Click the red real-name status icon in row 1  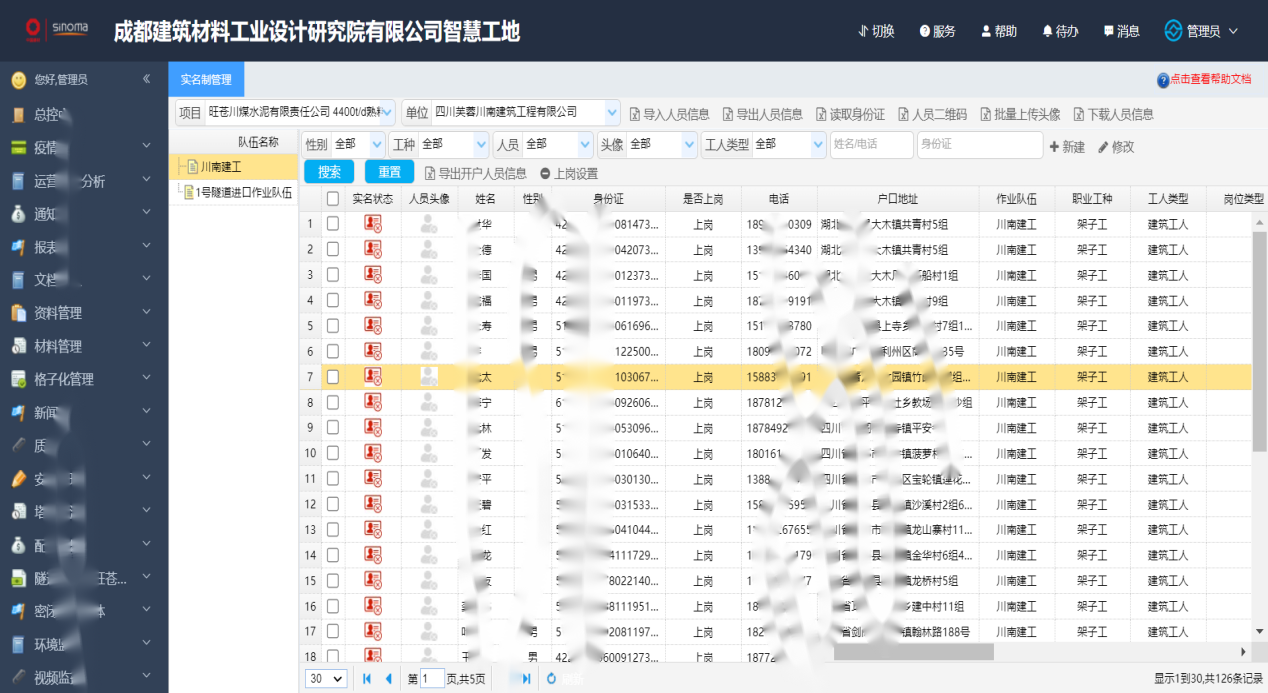[373, 224]
